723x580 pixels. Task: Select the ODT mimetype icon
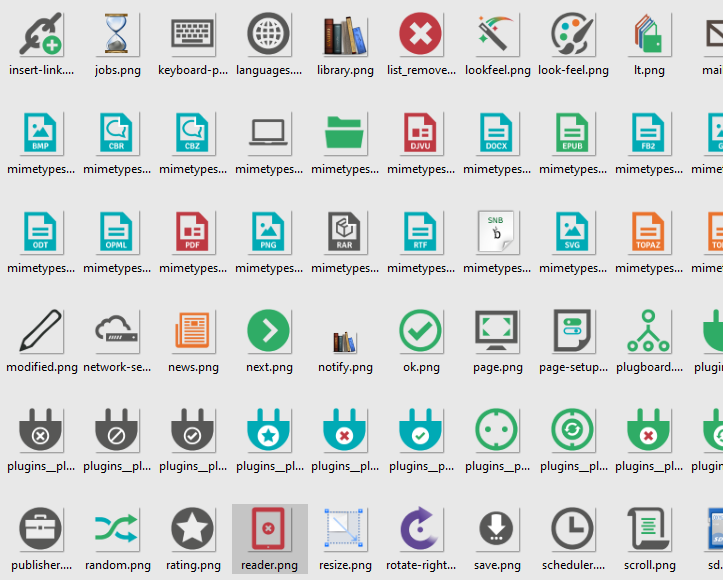coord(40,232)
